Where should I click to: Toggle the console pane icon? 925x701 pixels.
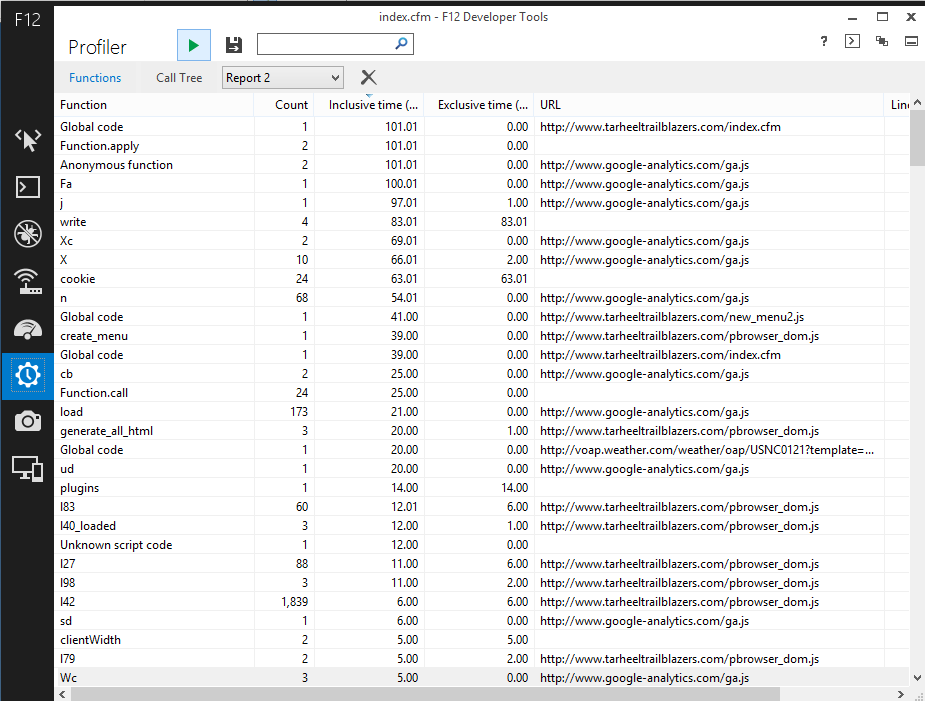click(x=852, y=41)
